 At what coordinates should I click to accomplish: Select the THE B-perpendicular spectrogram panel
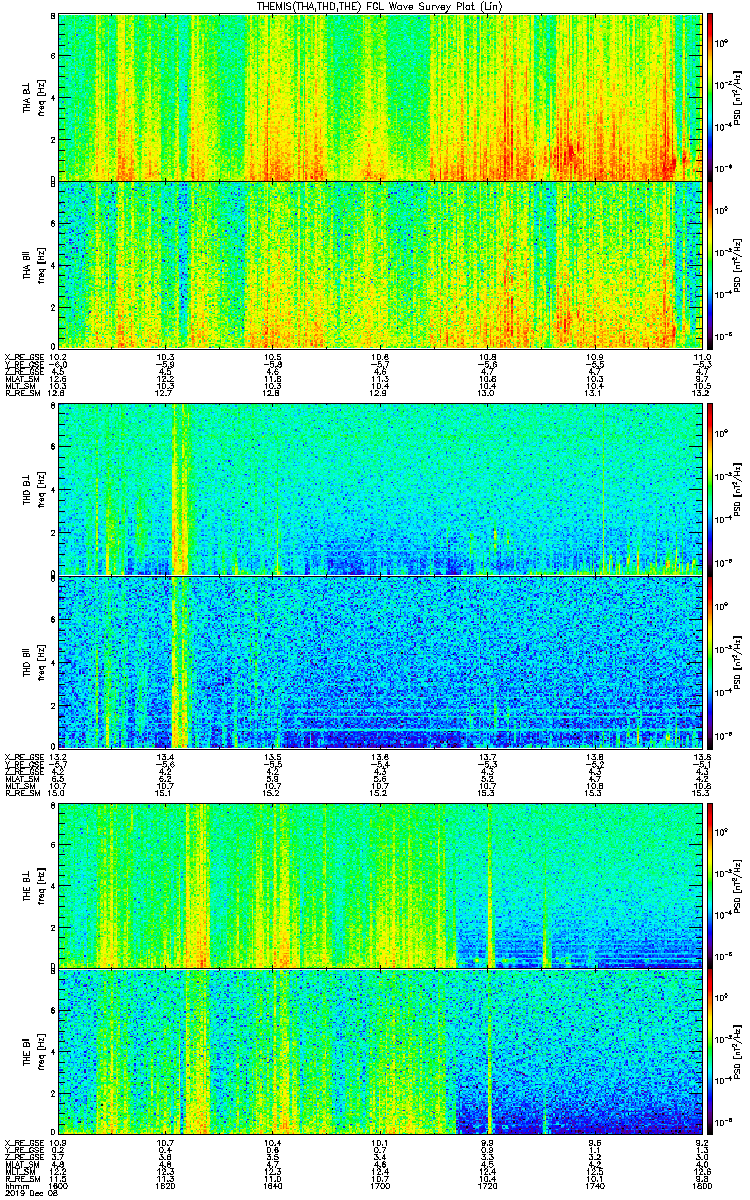(x=381, y=885)
